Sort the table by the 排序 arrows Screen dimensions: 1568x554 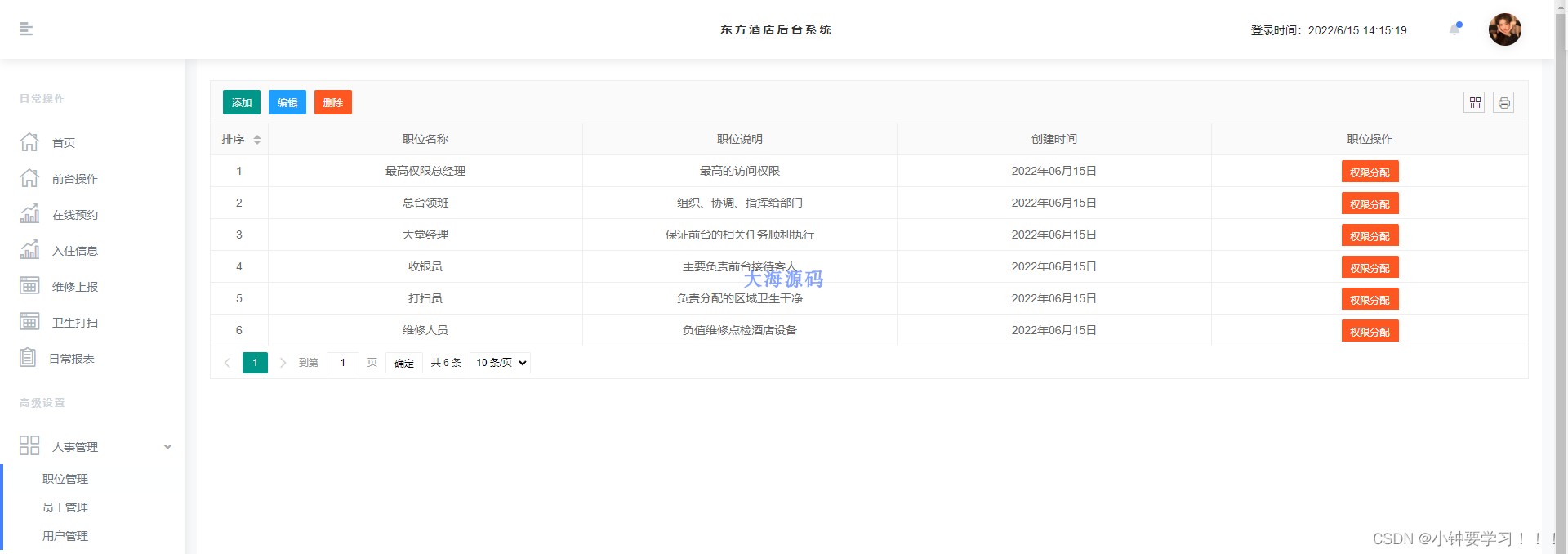click(x=257, y=140)
